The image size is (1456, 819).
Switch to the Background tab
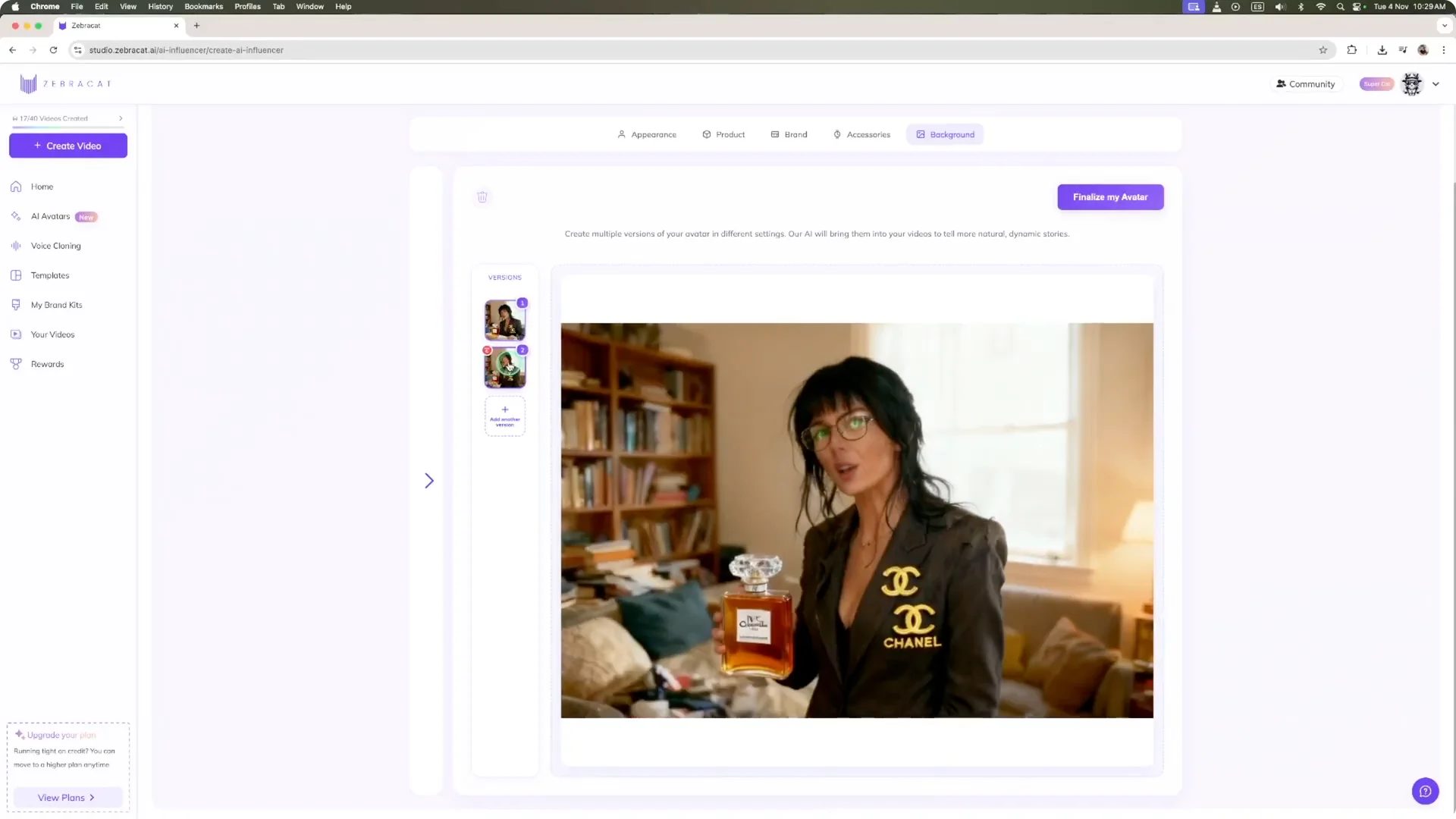[945, 134]
